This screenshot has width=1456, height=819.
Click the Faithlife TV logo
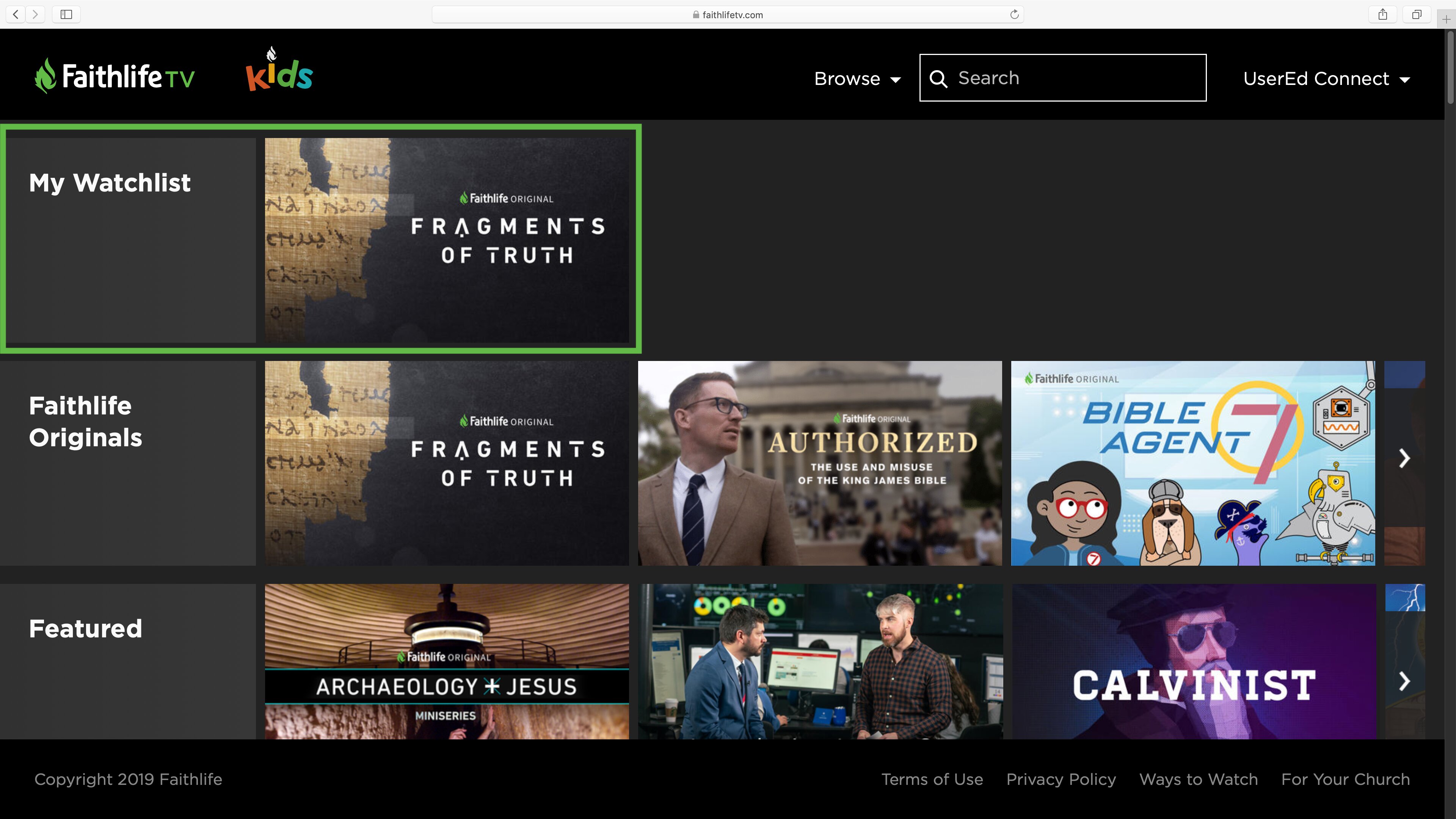[x=115, y=76]
